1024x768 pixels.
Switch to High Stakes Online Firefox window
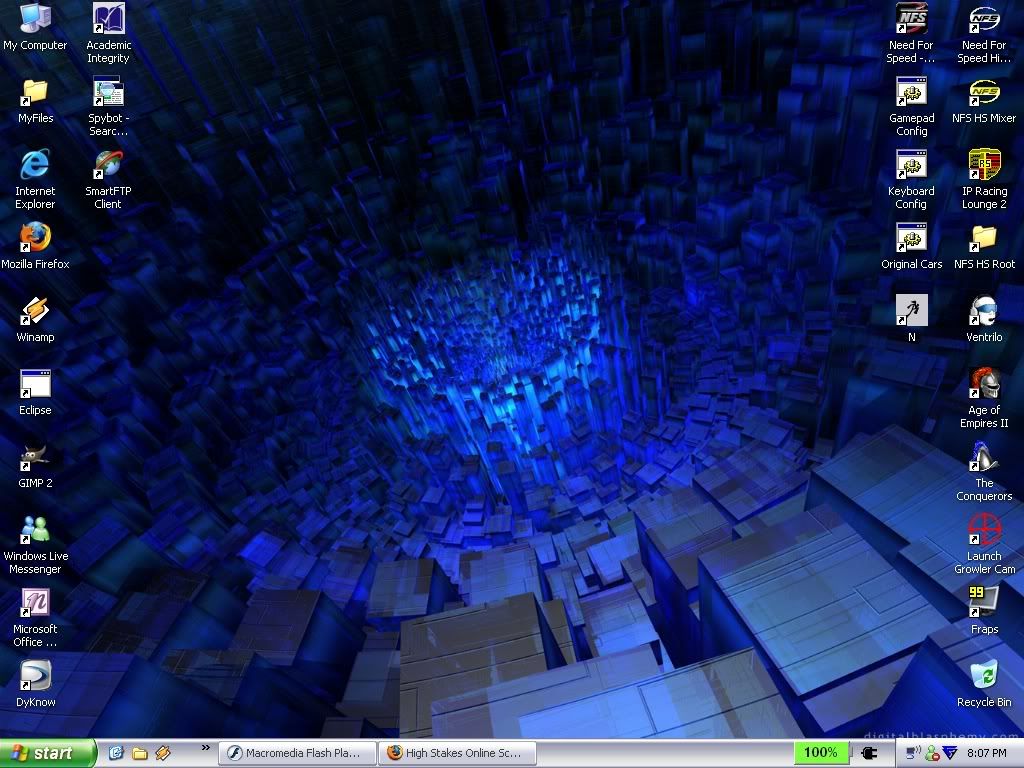458,753
